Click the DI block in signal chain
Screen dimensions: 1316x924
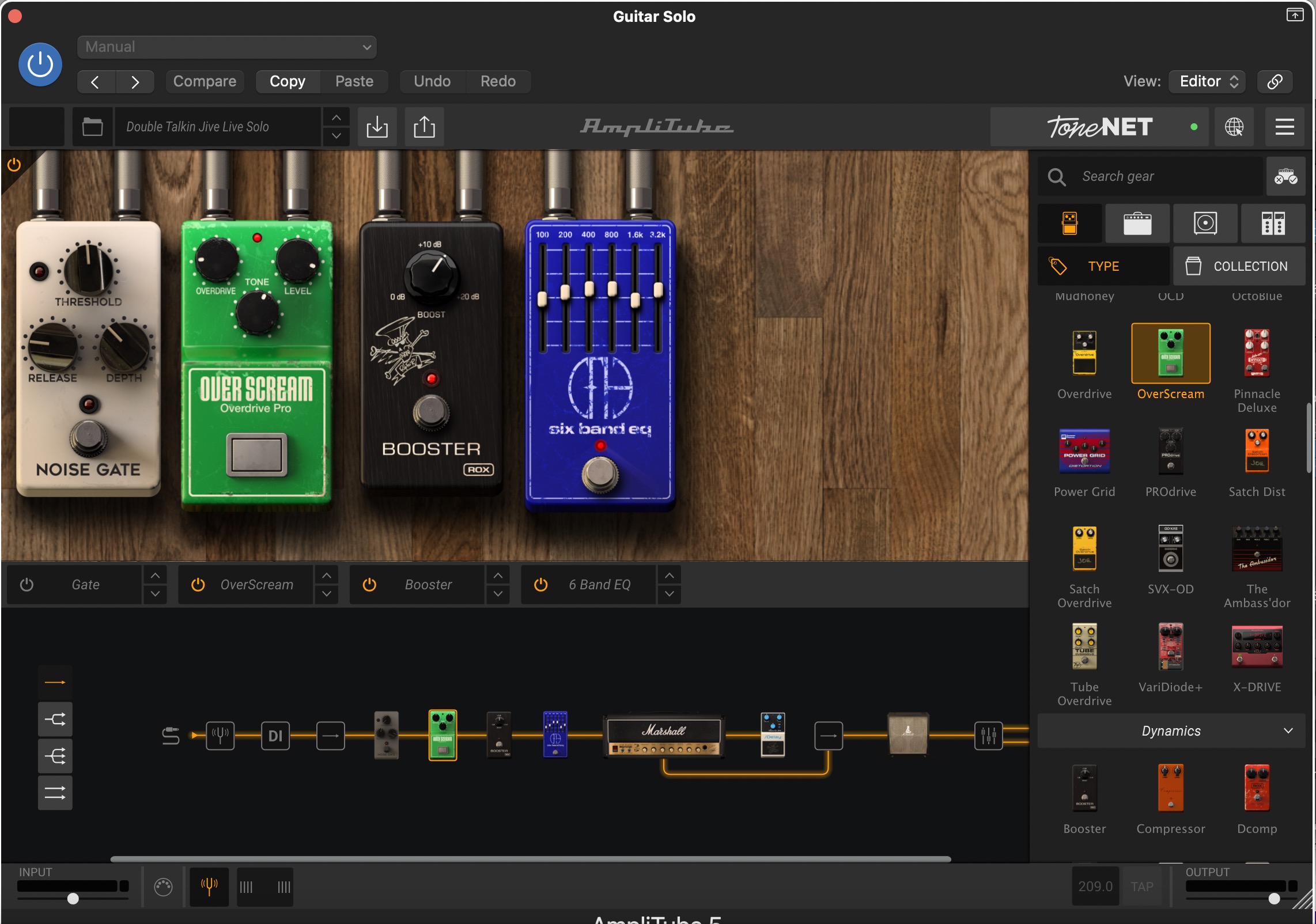pyautogui.click(x=275, y=736)
